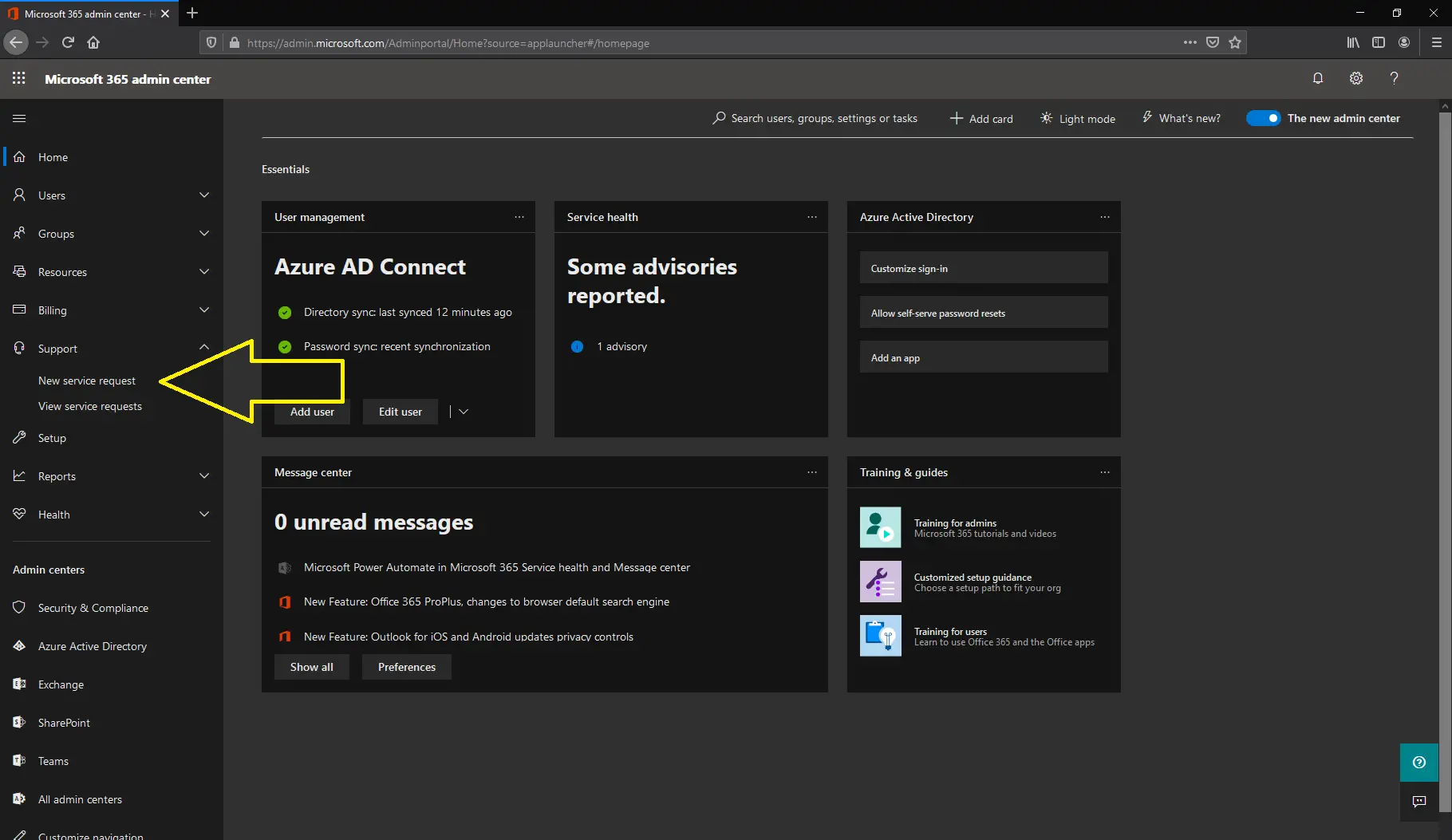Open What's new? link

tap(1181, 118)
